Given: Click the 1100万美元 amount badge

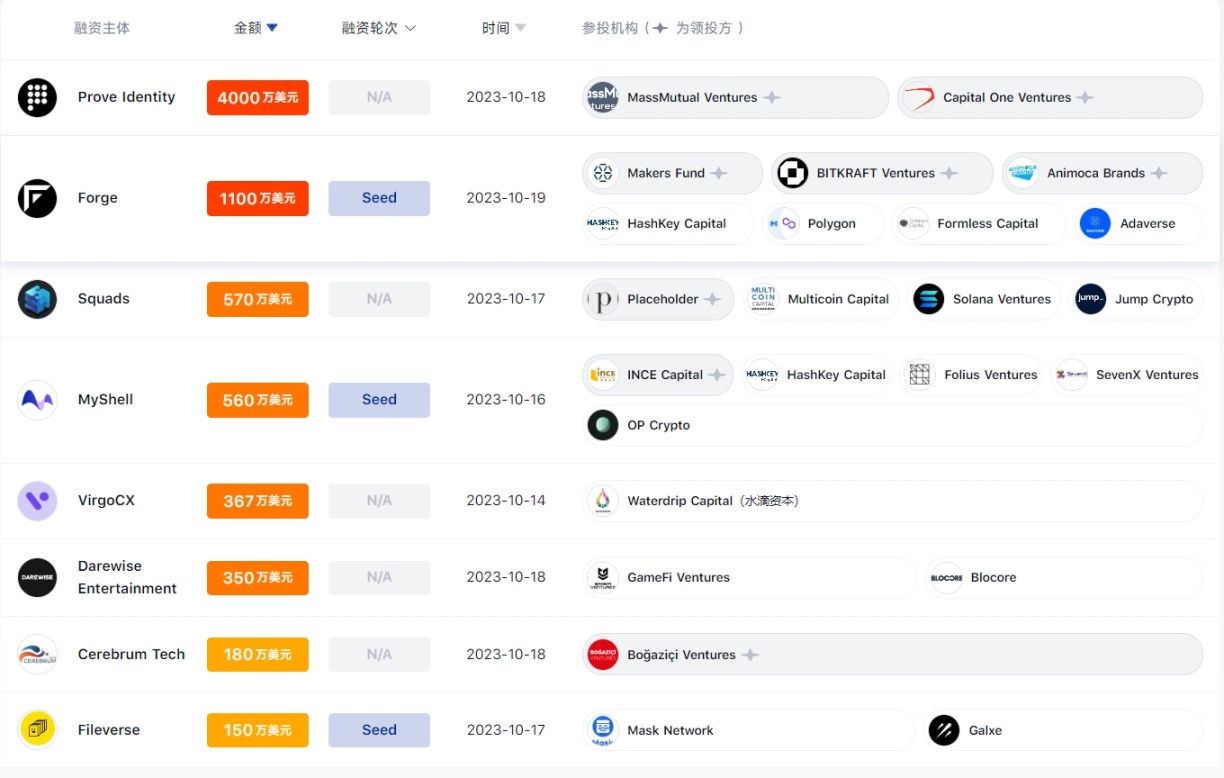Looking at the screenshot, I should (258, 198).
